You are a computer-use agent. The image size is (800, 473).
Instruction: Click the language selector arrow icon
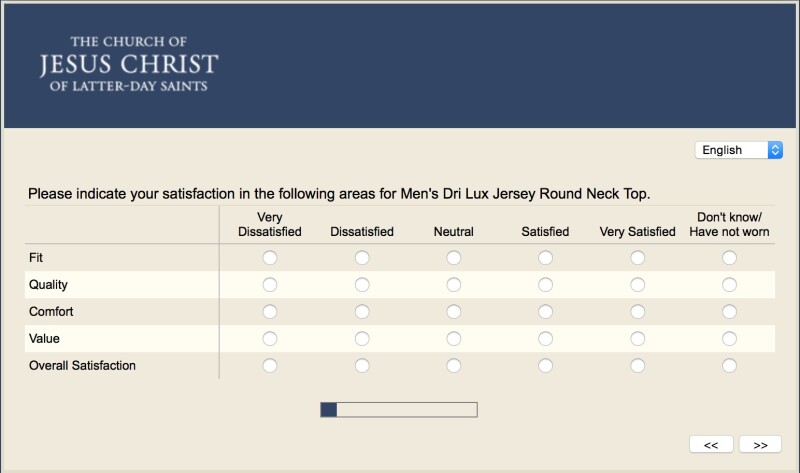click(775, 150)
